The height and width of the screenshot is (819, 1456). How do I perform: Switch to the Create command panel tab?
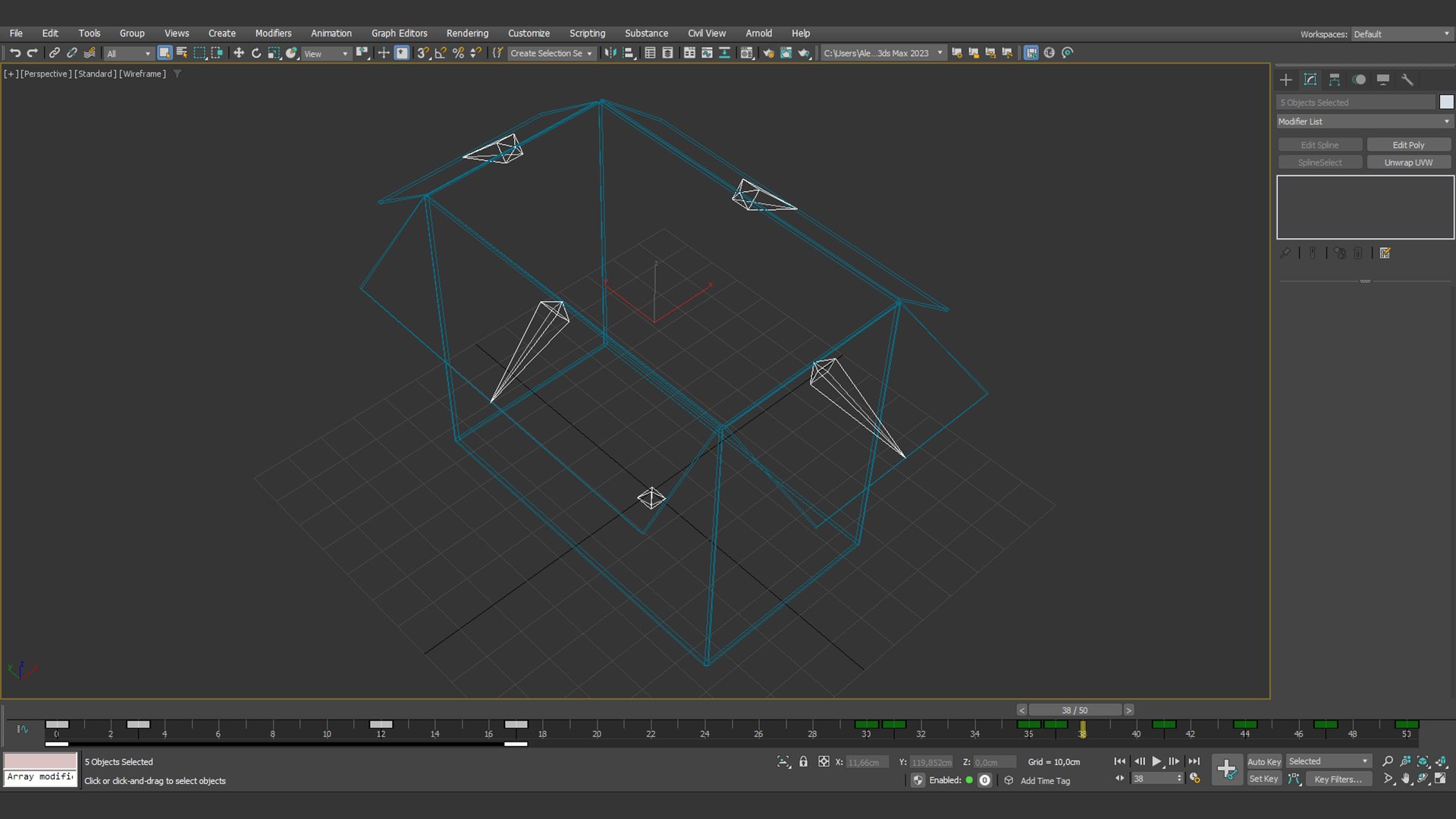point(1285,80)
